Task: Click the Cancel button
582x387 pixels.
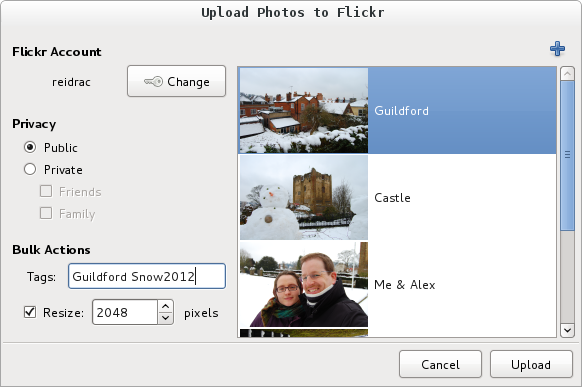Action: (x=440, y=364)
